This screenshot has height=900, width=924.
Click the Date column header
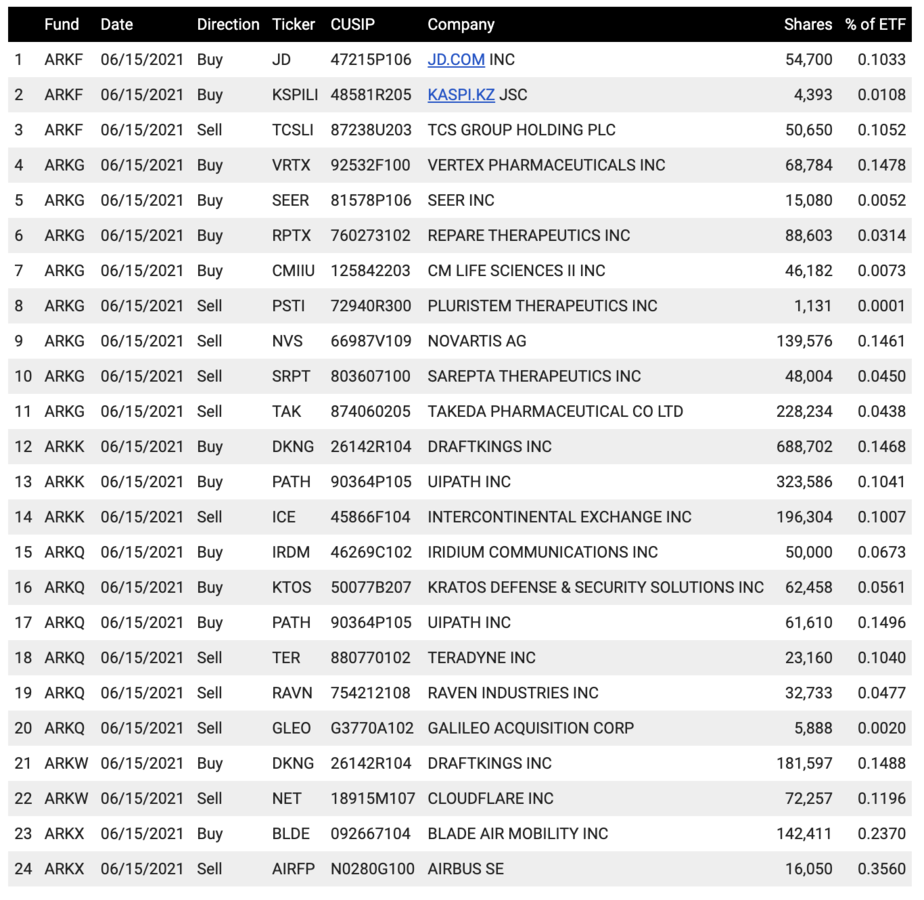coord(117,24)
